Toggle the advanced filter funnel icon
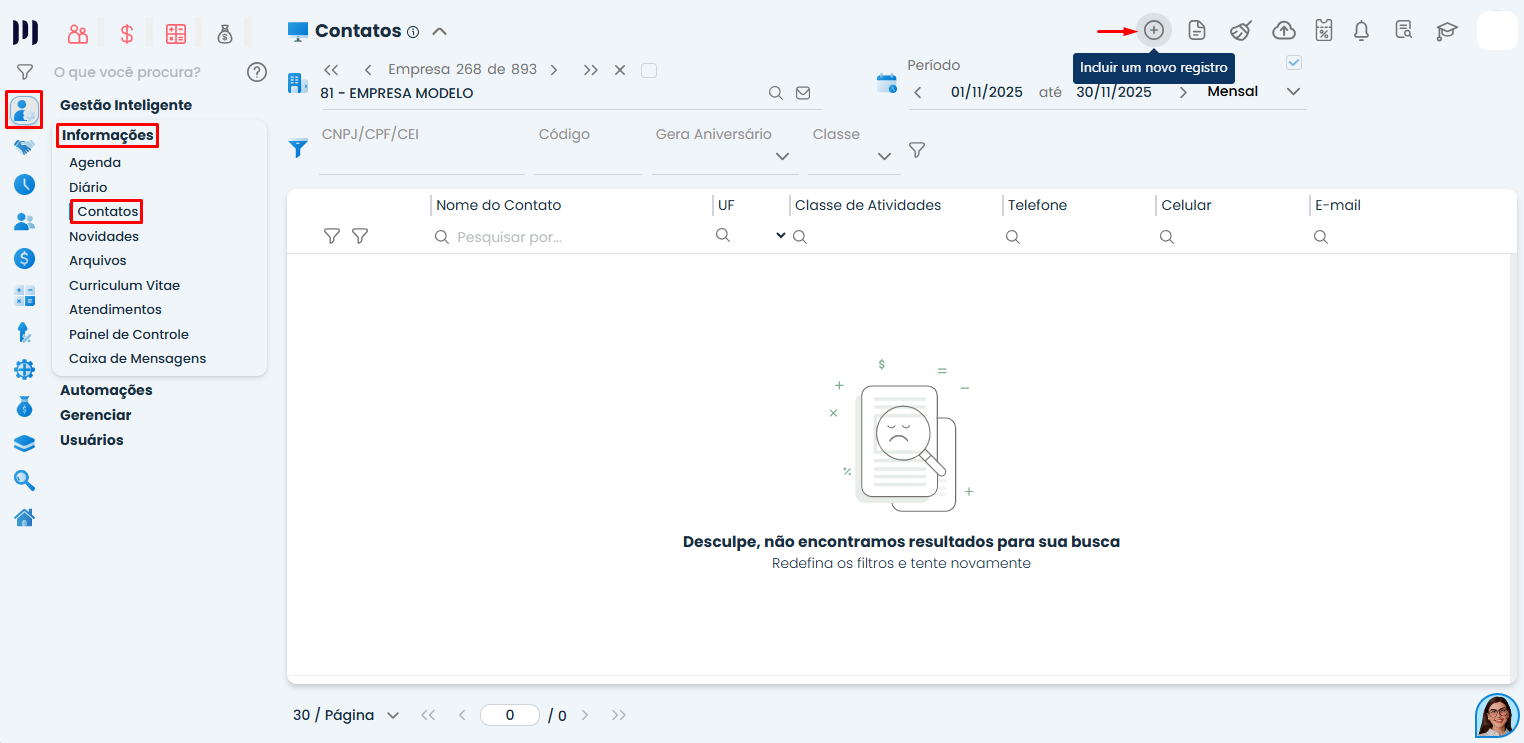The width and height of the screenshot is (1524, 743). (x=917, y=150)
